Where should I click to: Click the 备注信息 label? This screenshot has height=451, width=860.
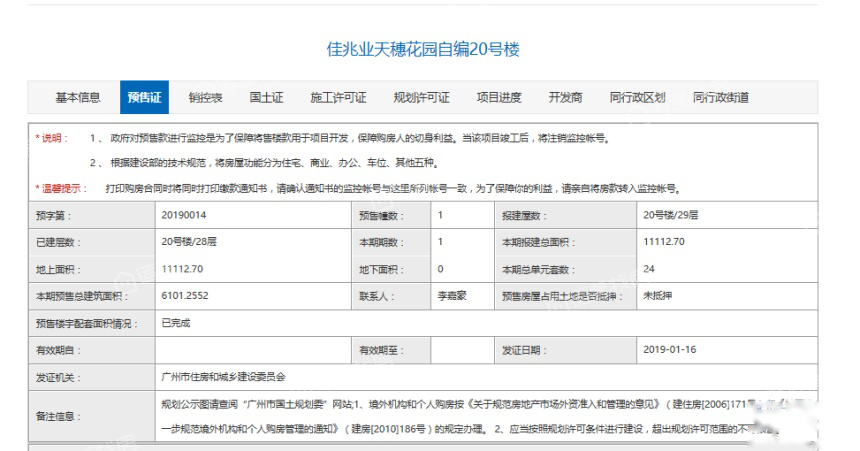click(x=58, y=416)
